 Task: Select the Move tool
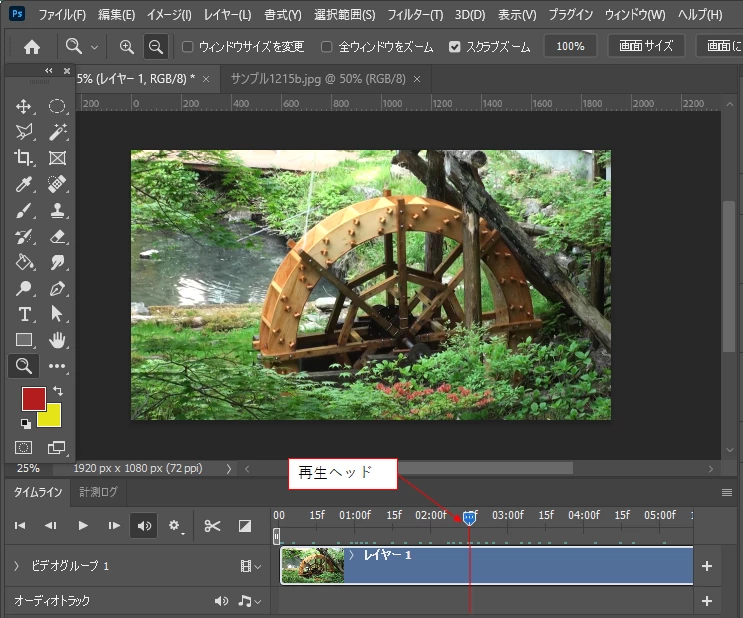[x=24, y=106]
